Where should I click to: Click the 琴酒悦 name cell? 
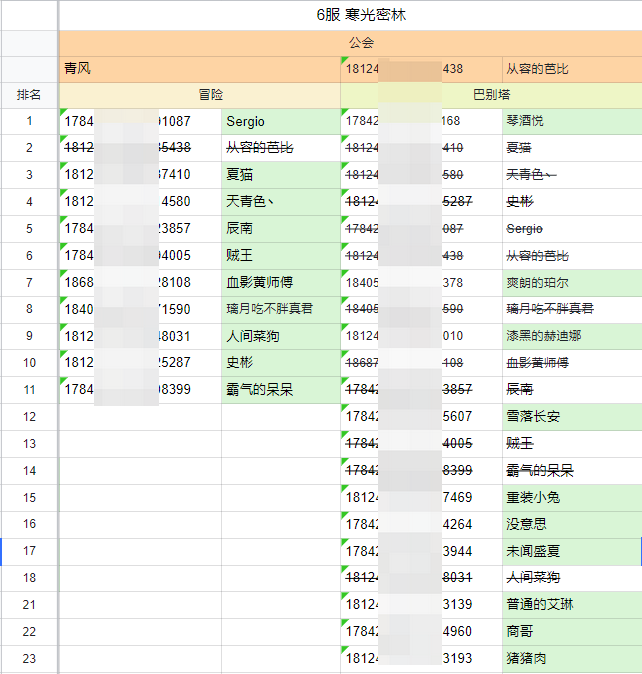[570, 121]
